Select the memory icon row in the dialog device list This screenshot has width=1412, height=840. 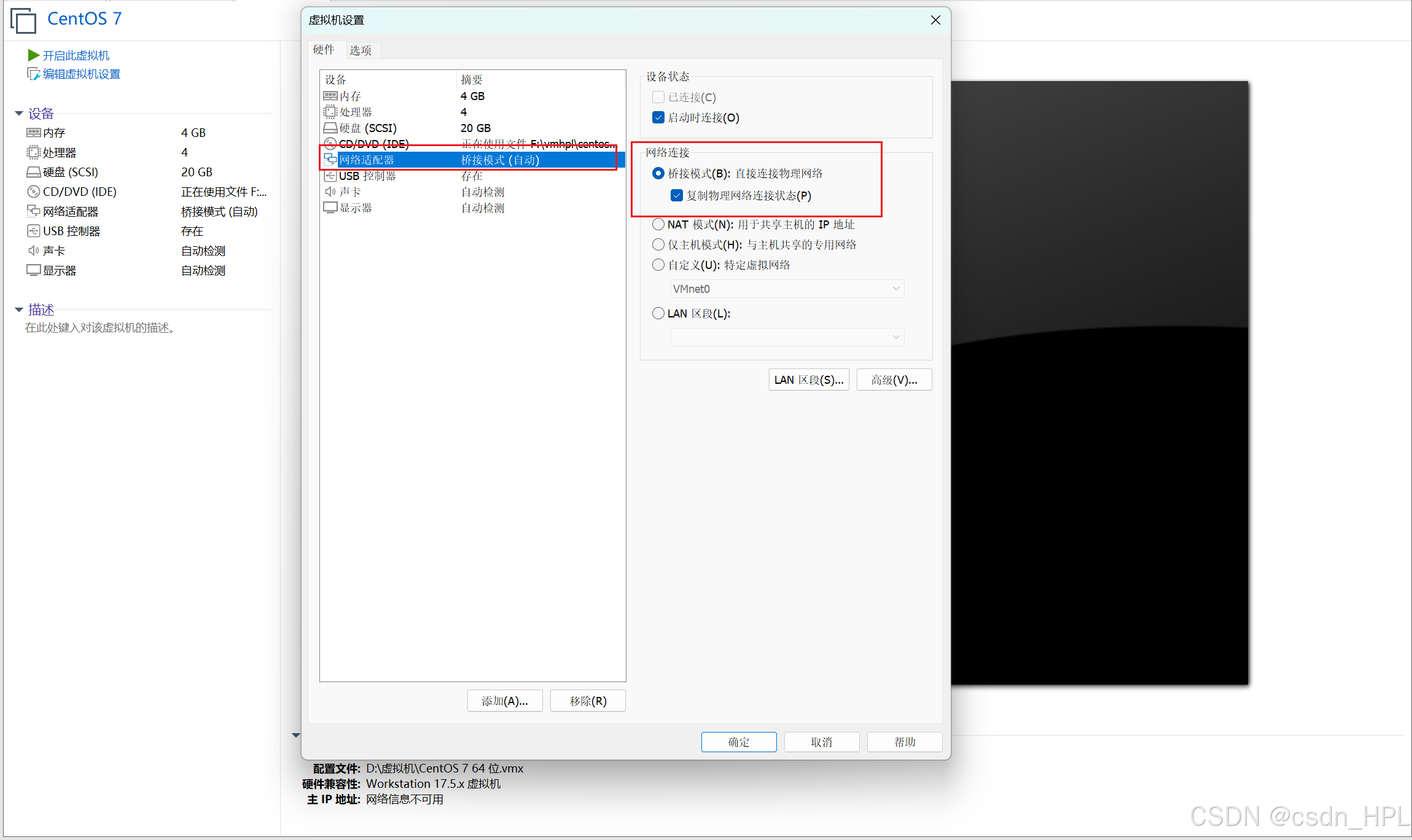click(330, 96)
